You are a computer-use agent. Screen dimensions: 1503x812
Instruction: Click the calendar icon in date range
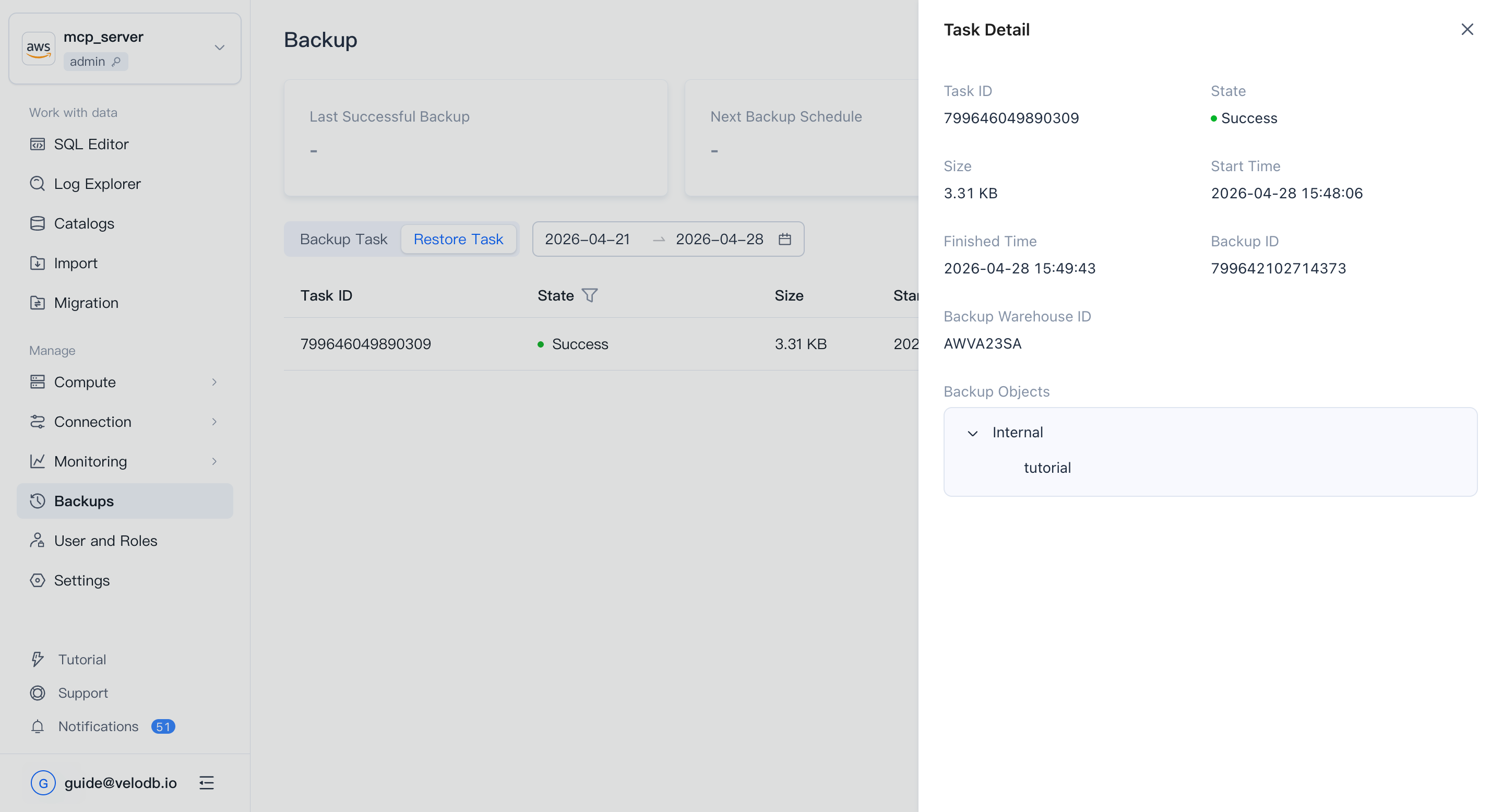(785, 239)
